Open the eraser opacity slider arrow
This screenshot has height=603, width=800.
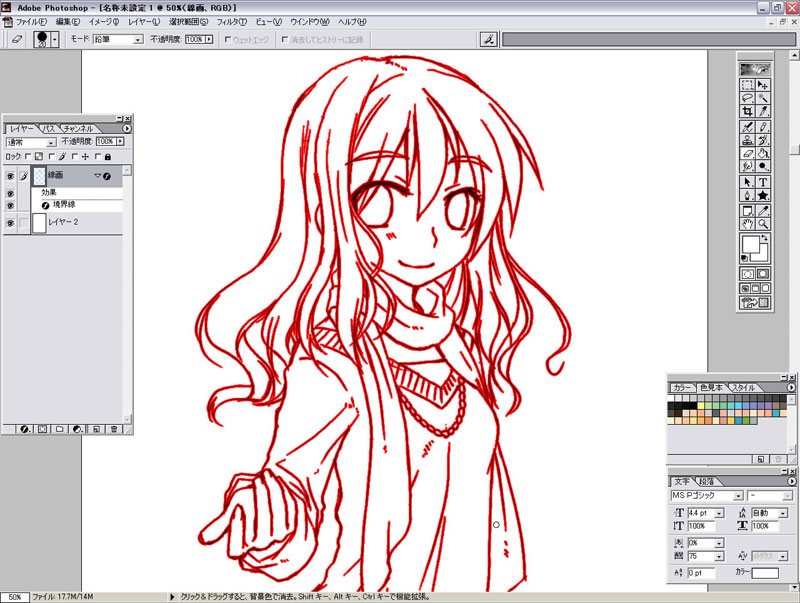pyautogui.click(x=209, y=39)
